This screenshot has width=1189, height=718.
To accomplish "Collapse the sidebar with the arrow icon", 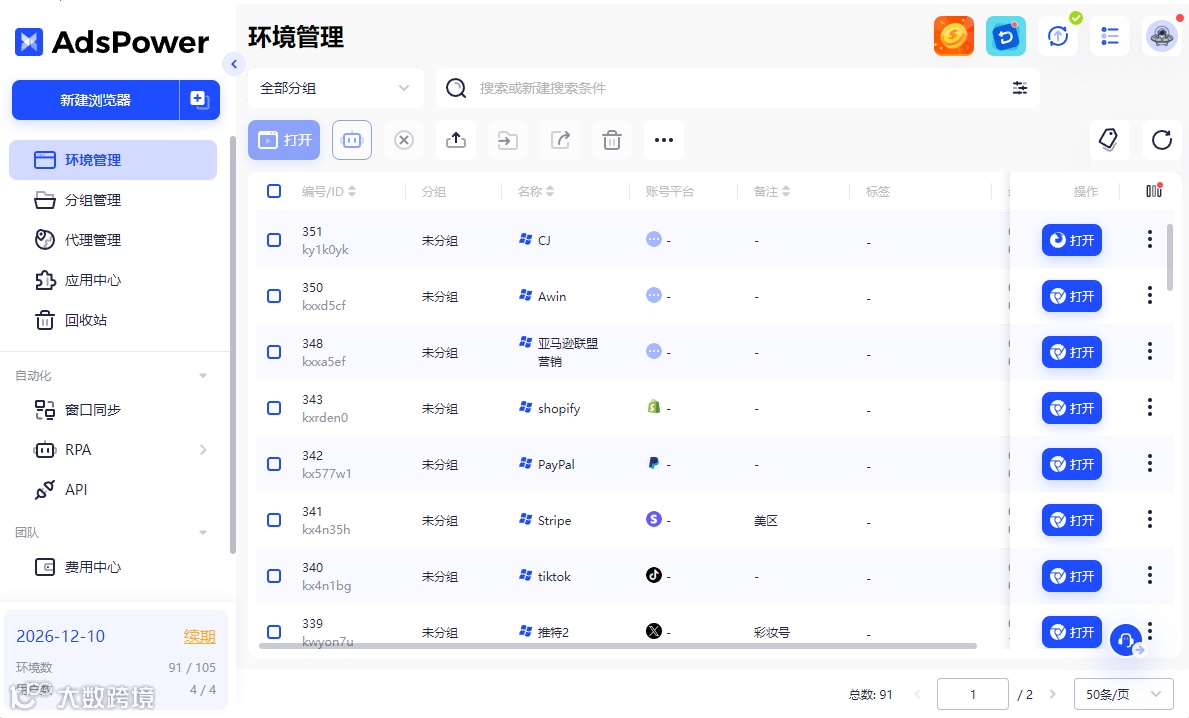I will (x=234, y=64).
